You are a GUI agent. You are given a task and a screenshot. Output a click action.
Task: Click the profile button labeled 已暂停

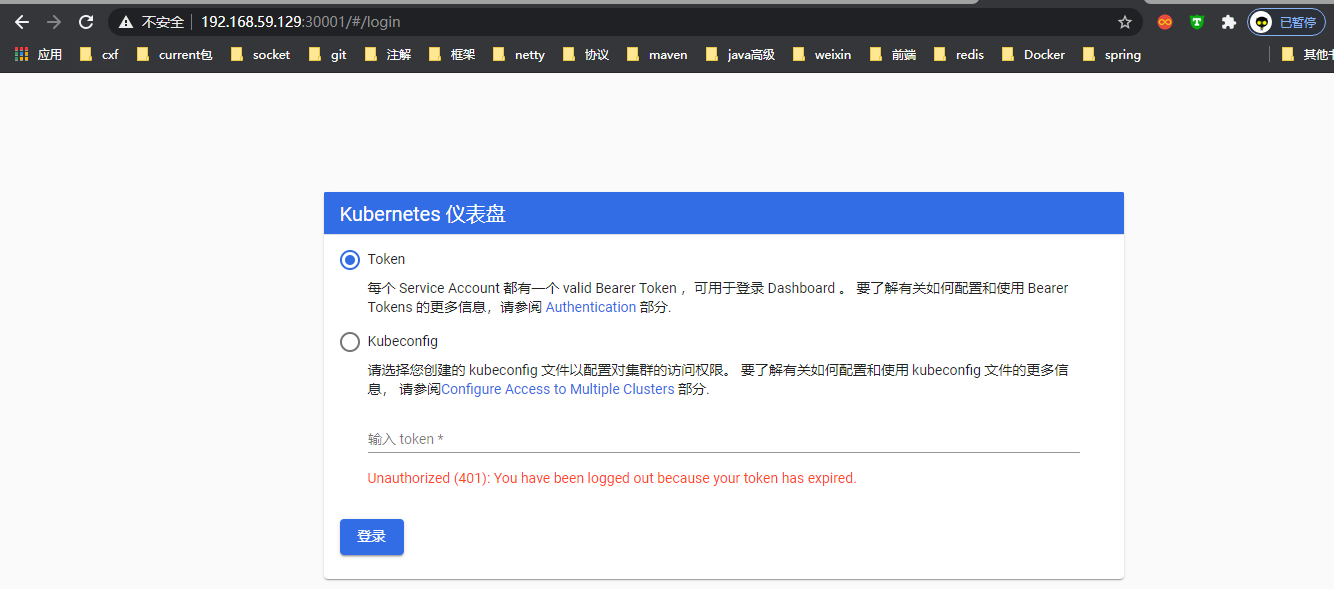tap(1286, 22)
